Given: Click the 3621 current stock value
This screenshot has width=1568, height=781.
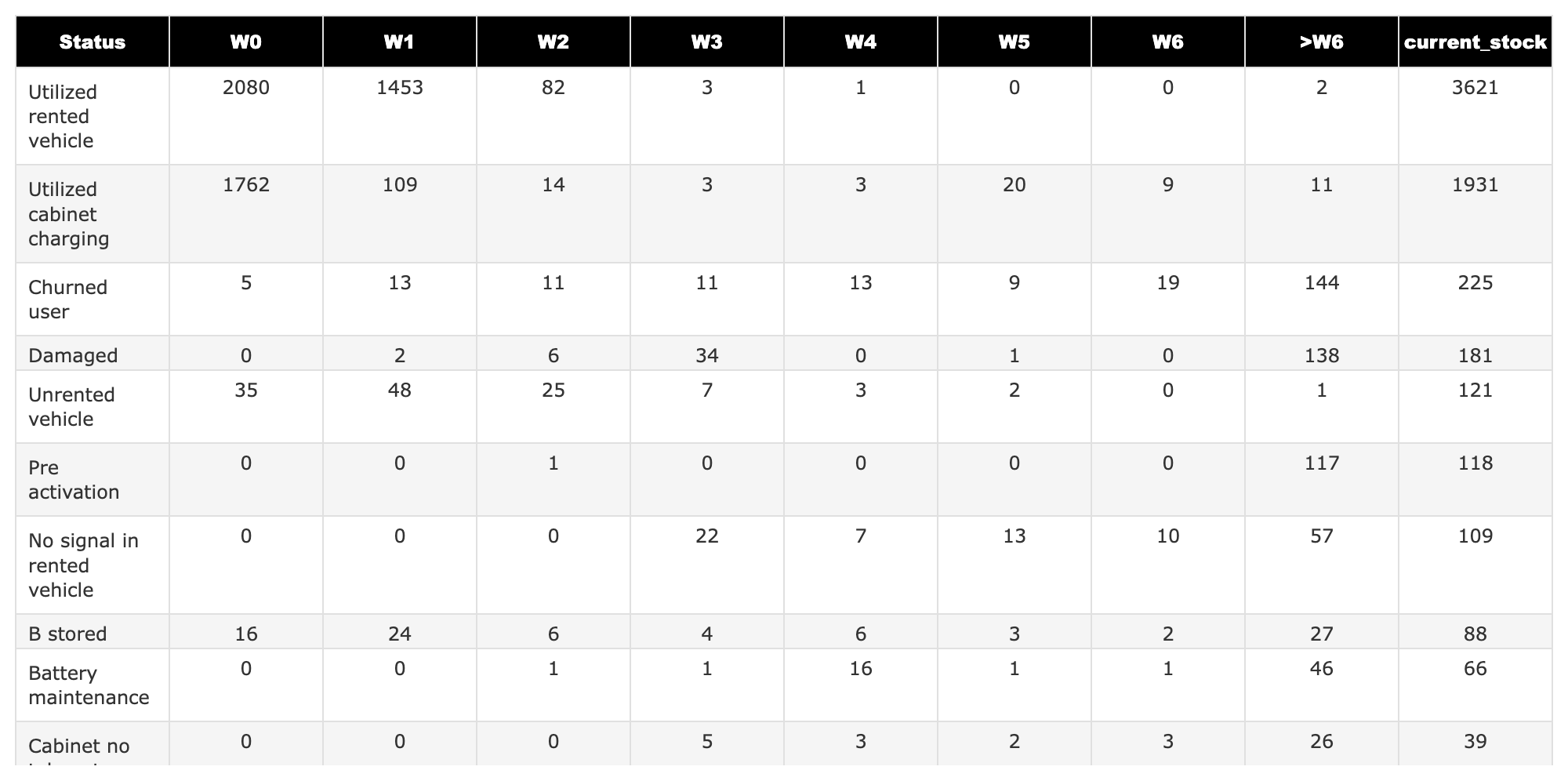Looking at the screenshot, I should (1475, 88).
